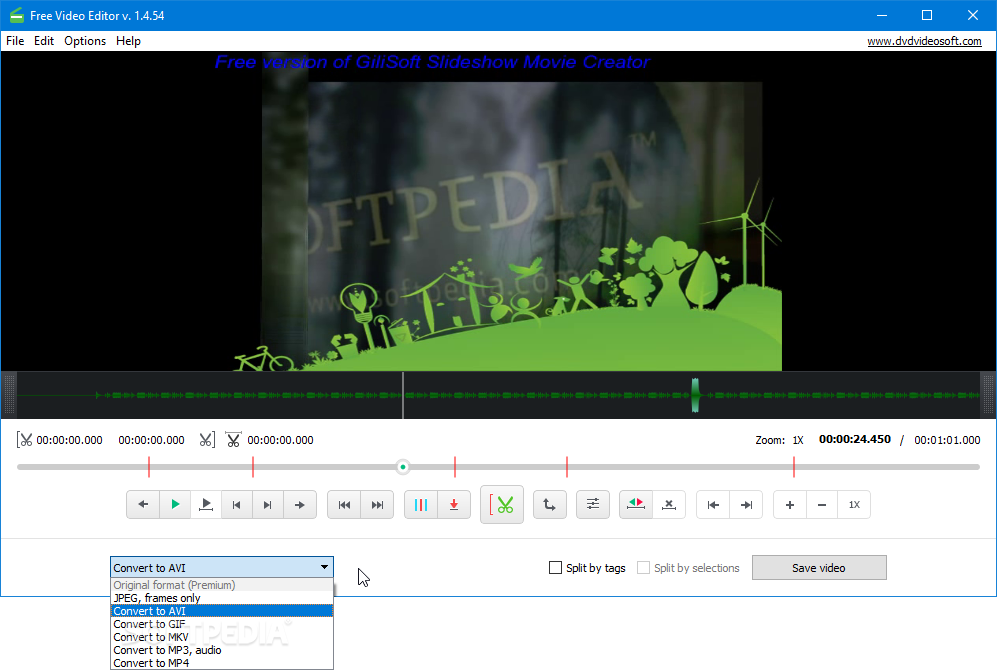
Task: Go to previous frame button
Action: pyautogui.click(x=237, y=505)
